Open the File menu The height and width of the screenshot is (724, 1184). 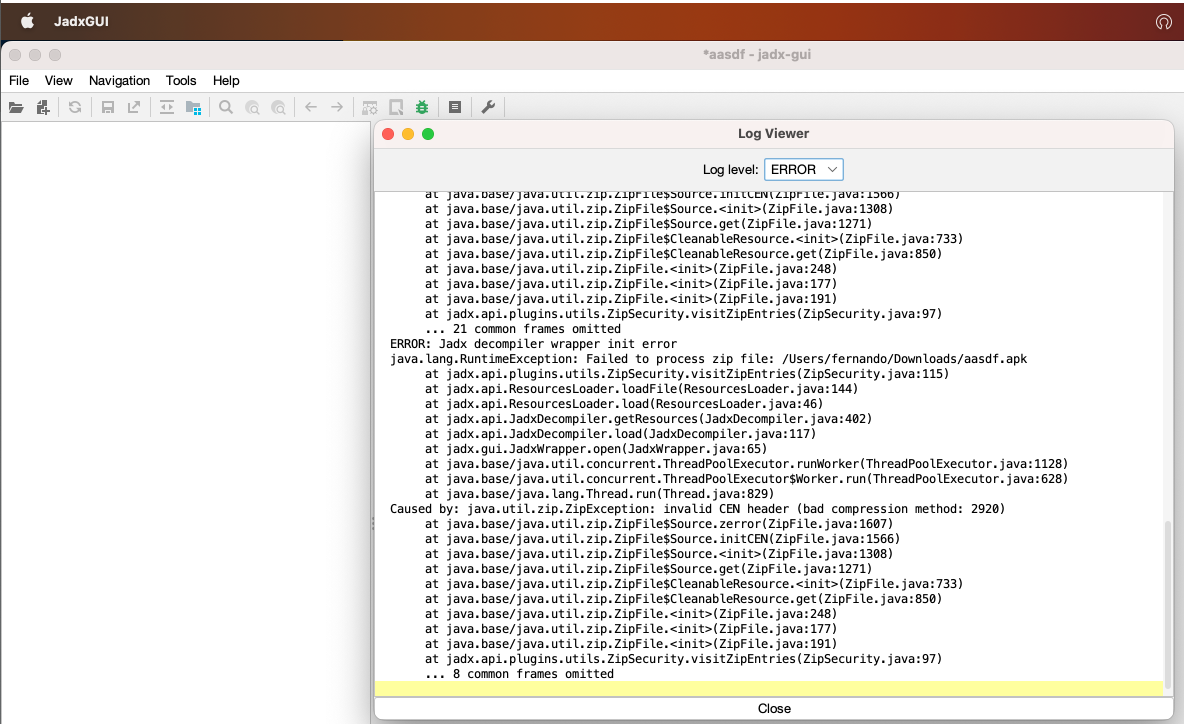tap(19, 80)
